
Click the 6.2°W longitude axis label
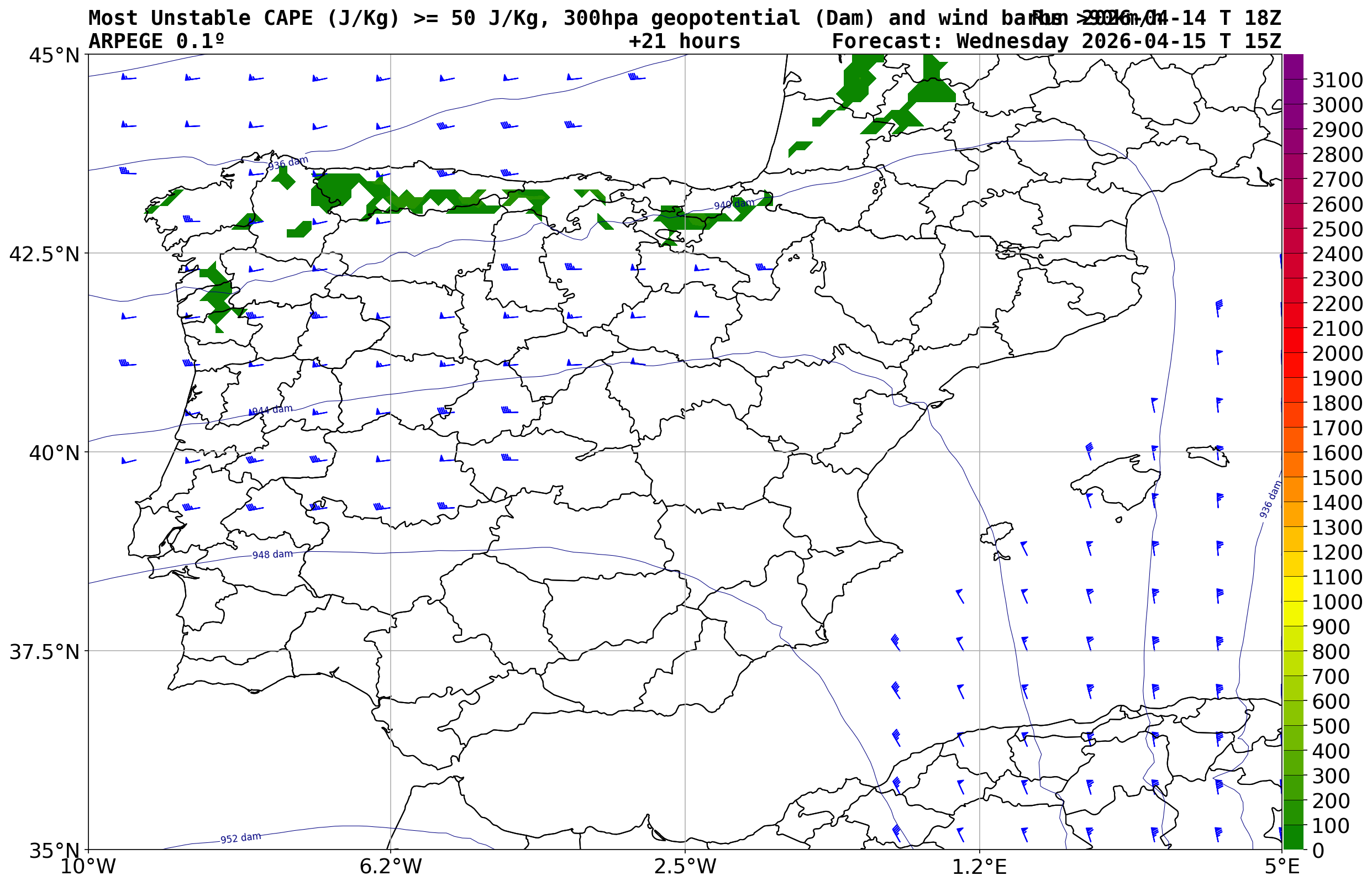tap(390, 867)
